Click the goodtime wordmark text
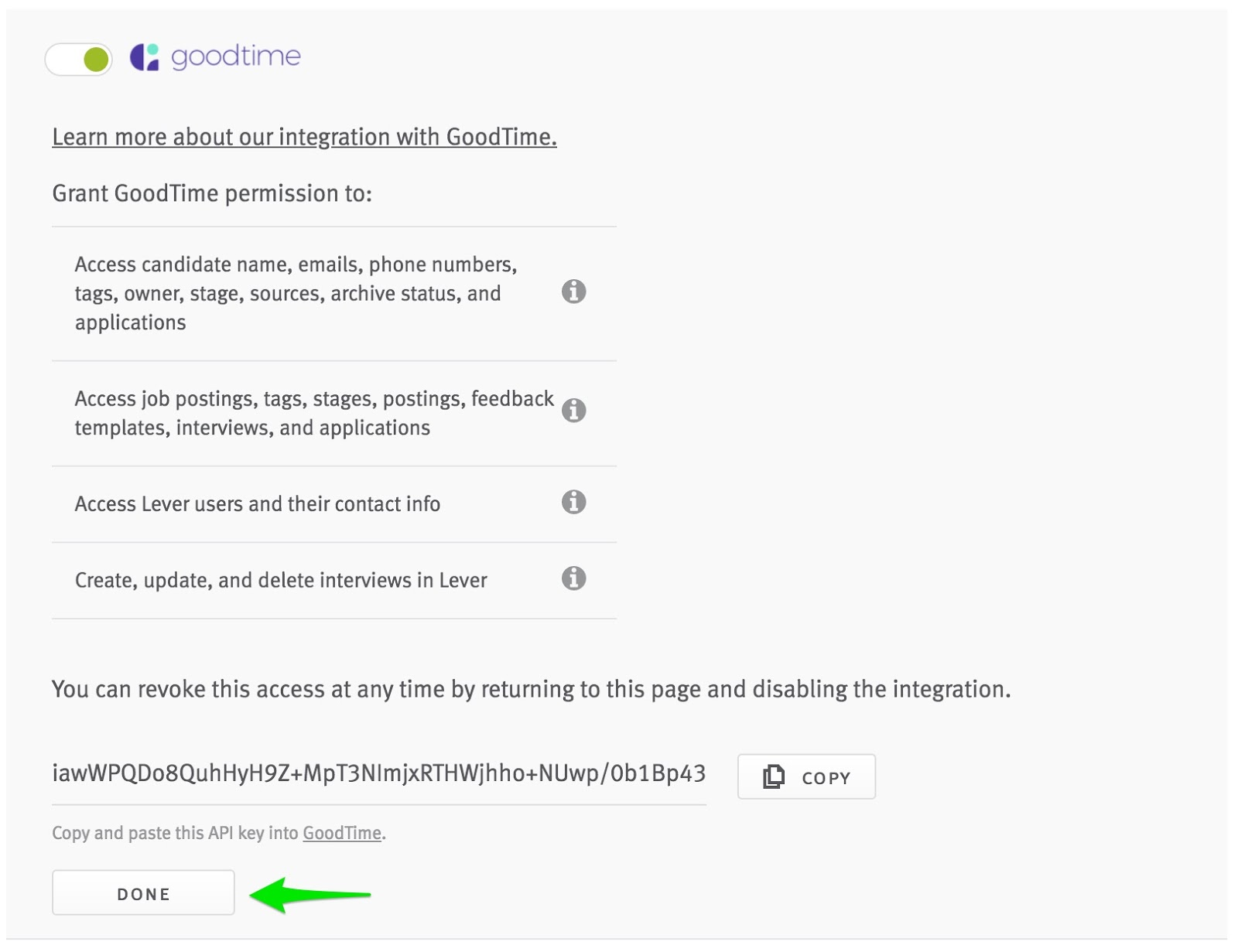Screen dimensions: 1238x952 [235, 56]
